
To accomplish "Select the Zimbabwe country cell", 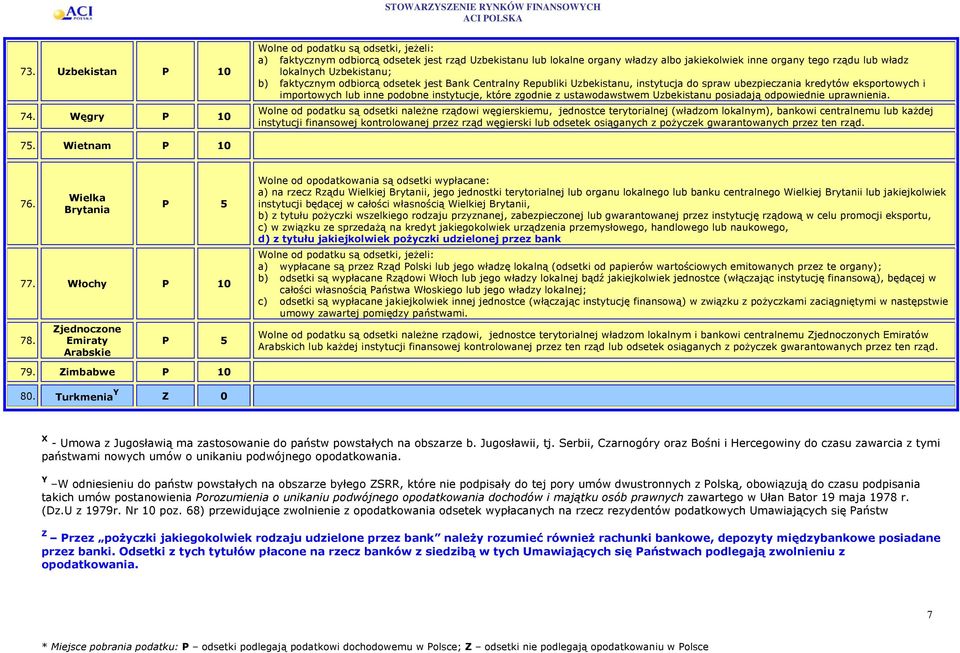I will [87, 371].
